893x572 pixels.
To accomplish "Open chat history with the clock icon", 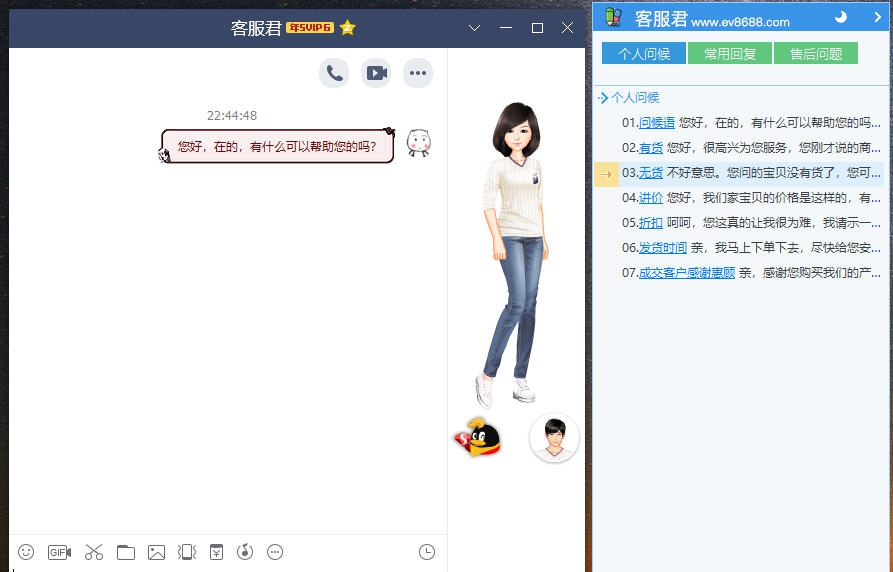I will coord(427,552).
